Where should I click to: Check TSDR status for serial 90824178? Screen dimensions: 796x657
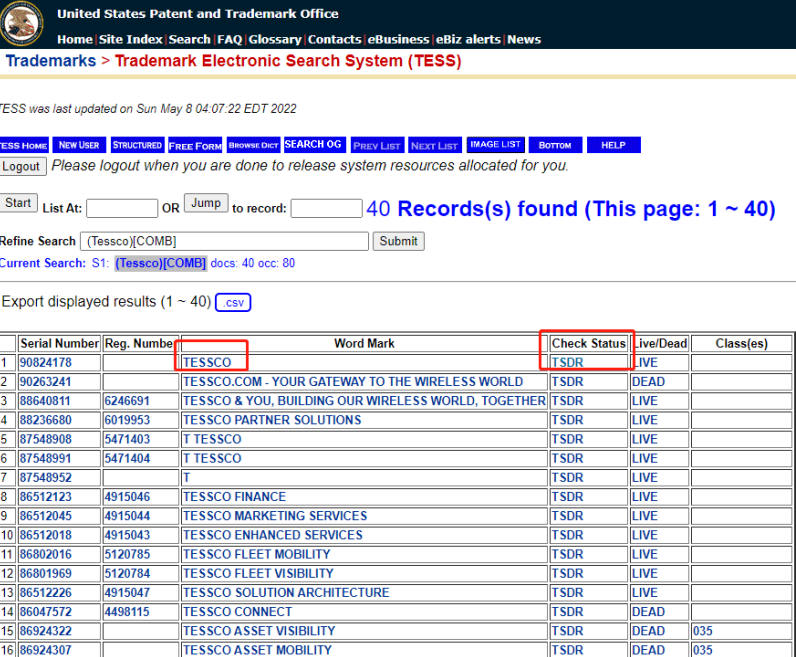point(568,363)
